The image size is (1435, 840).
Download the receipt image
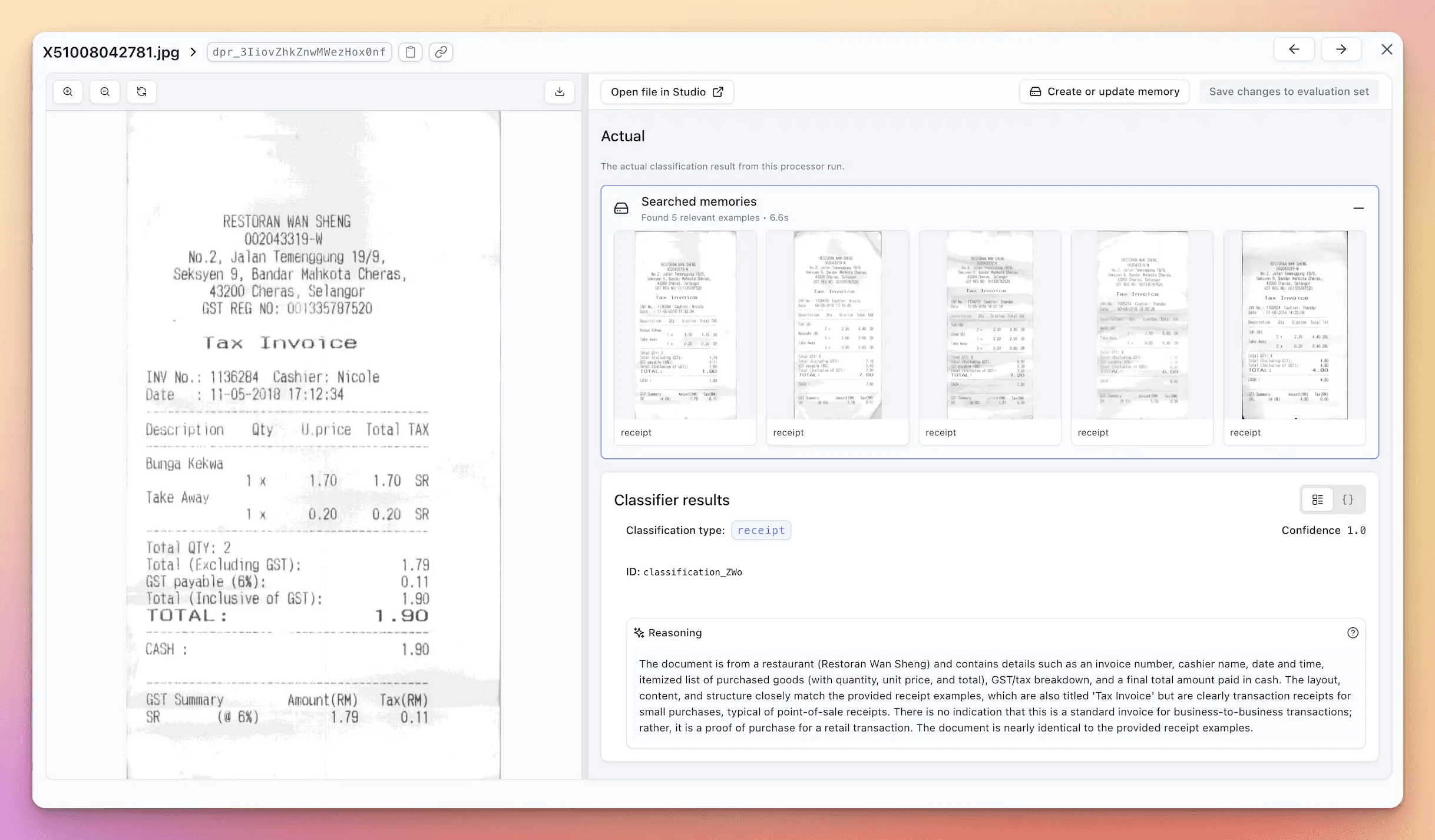click(560, 92)
